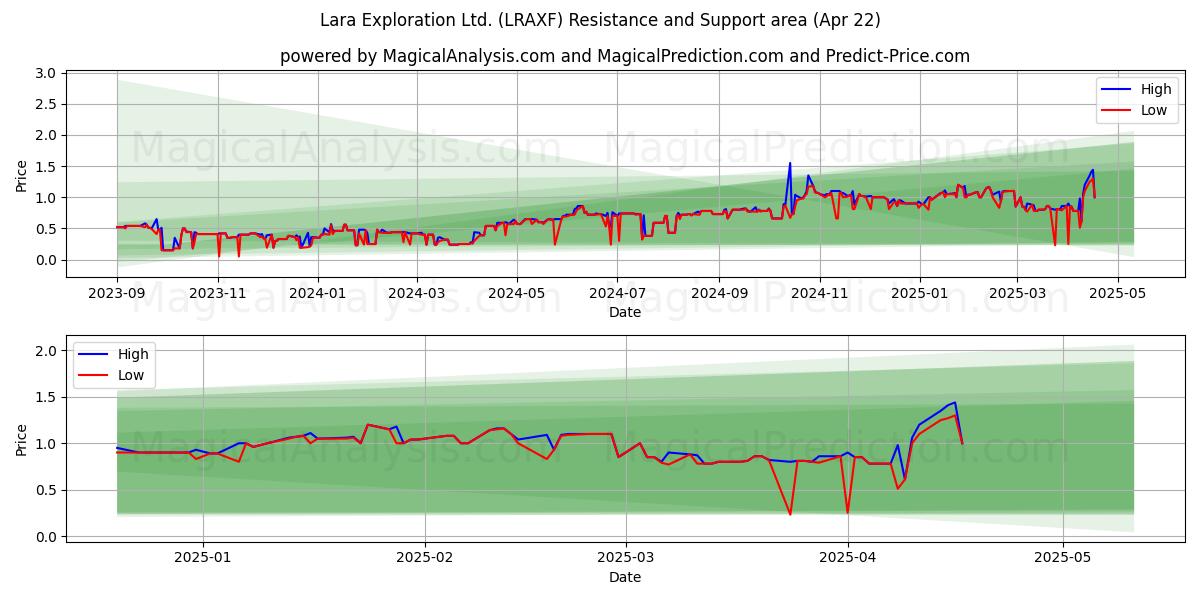Click the '2025-03' x-axis label on the bottom chart
This screenshot has height=600, width=1200.
coord(626,560)
